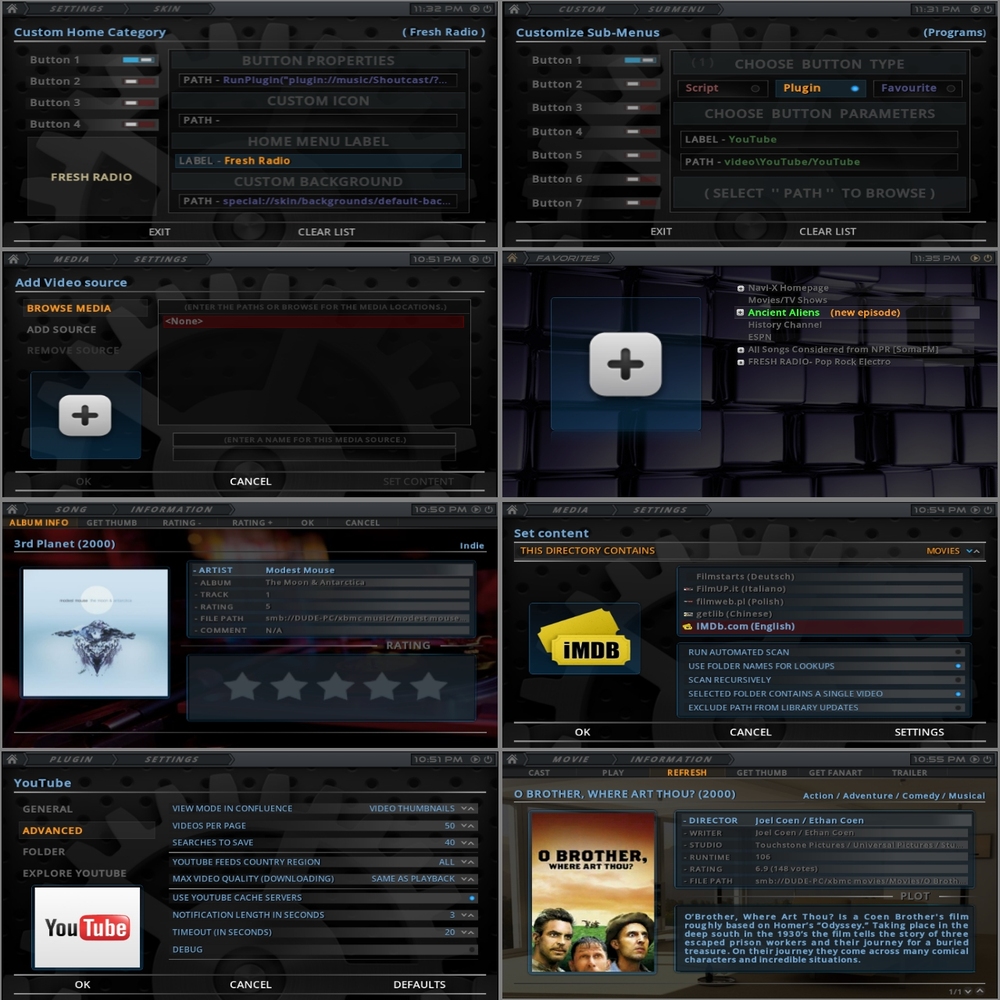Change Max Video Quality downloading value
Image resolution: width=1000 pixels, height=1000 pixels.
tap(468, 879)
